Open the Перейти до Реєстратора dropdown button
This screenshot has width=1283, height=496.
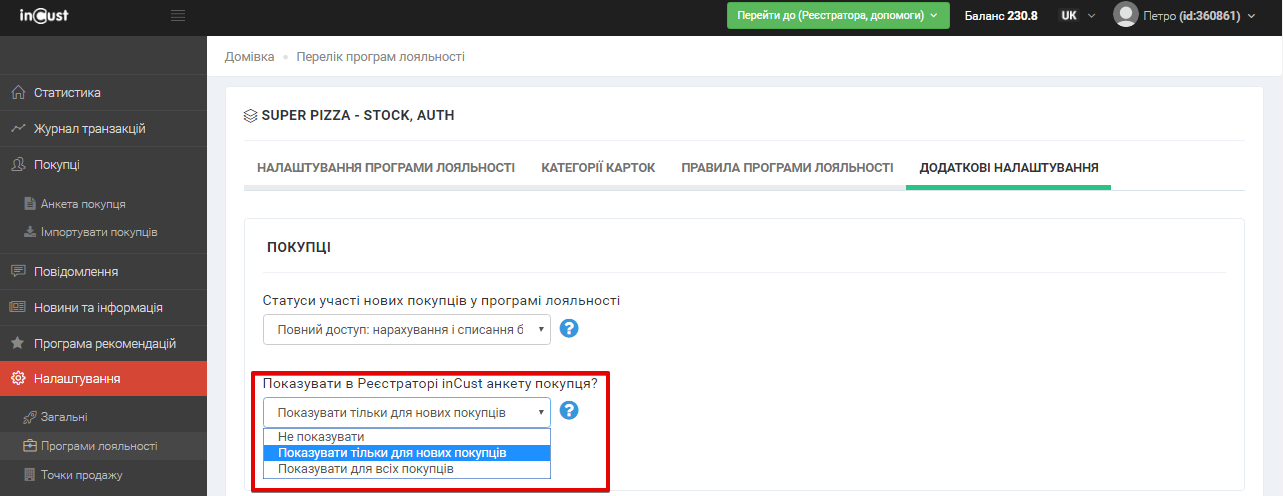point(837,15)
